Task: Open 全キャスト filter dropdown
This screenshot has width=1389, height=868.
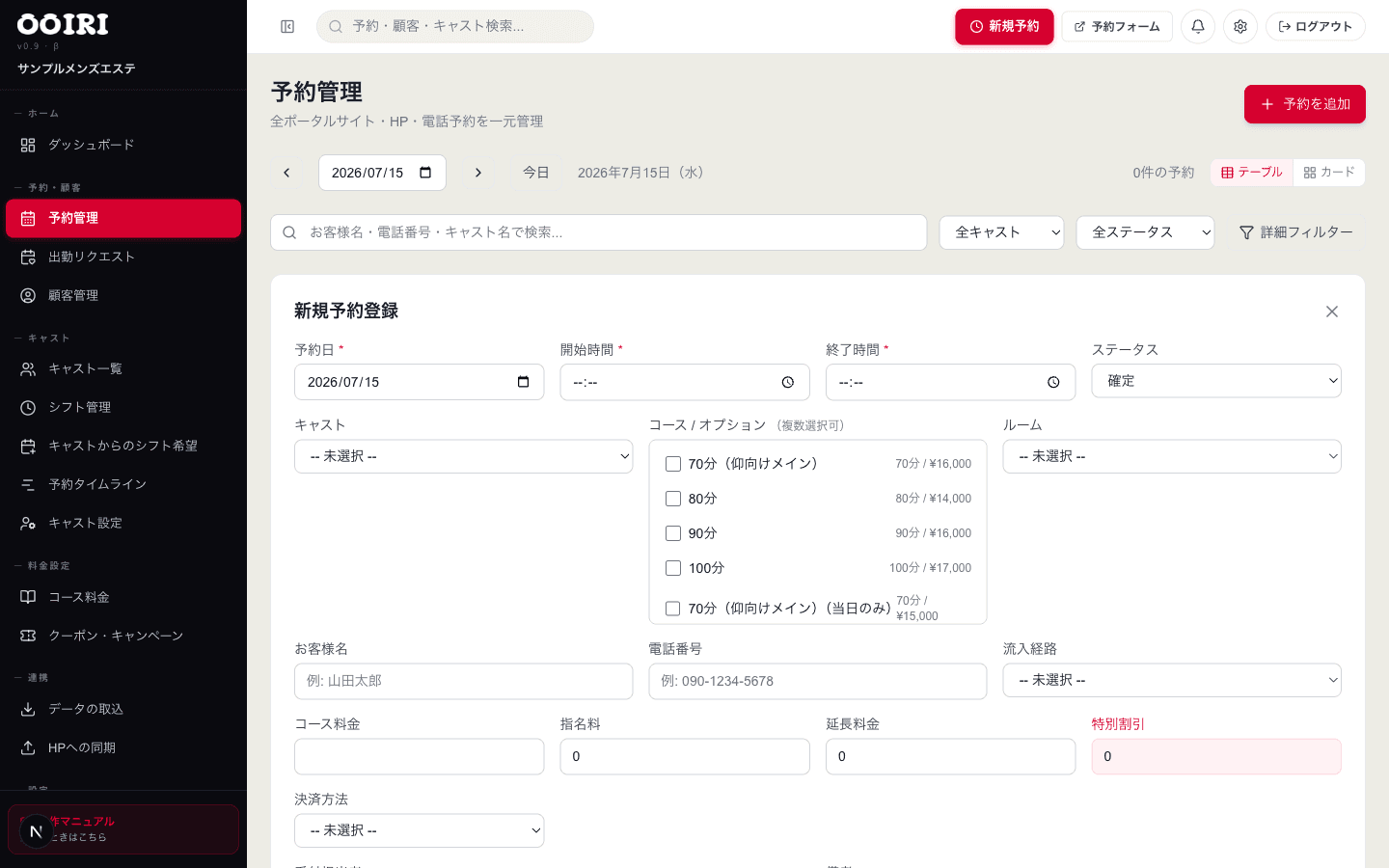Action: coord(1001,232)
